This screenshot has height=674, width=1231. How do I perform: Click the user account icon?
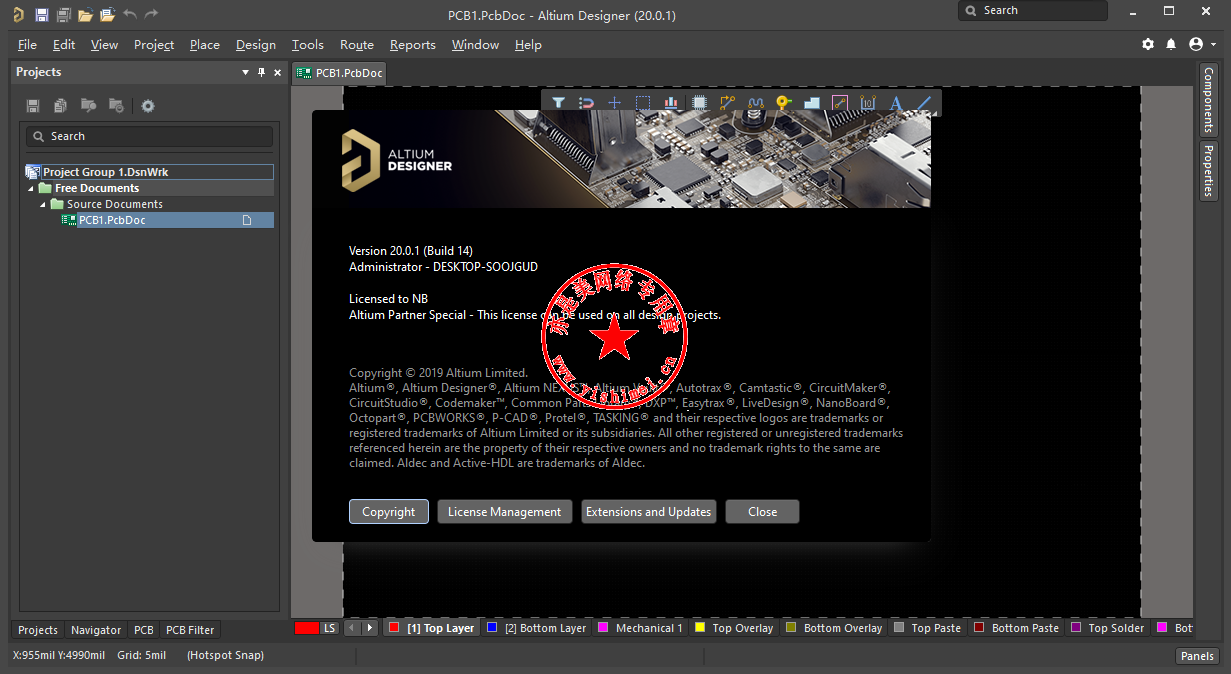point(1196,44)
